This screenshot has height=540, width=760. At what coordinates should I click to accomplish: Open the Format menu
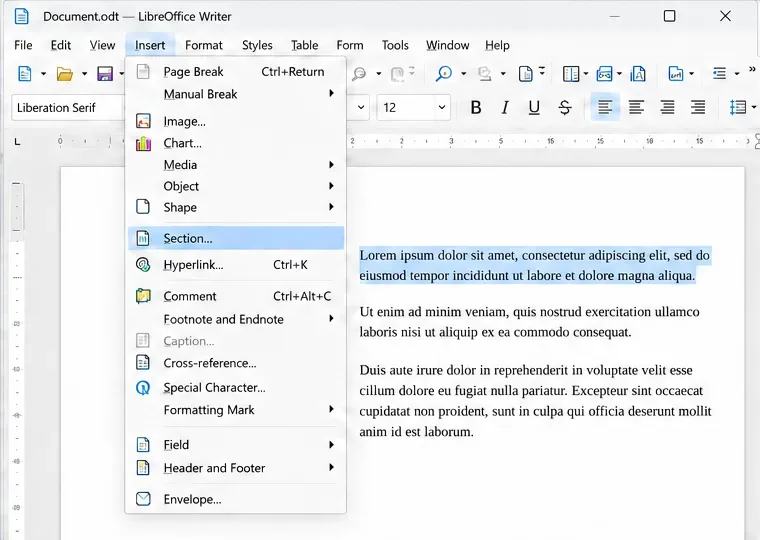[x=204, y=45]
